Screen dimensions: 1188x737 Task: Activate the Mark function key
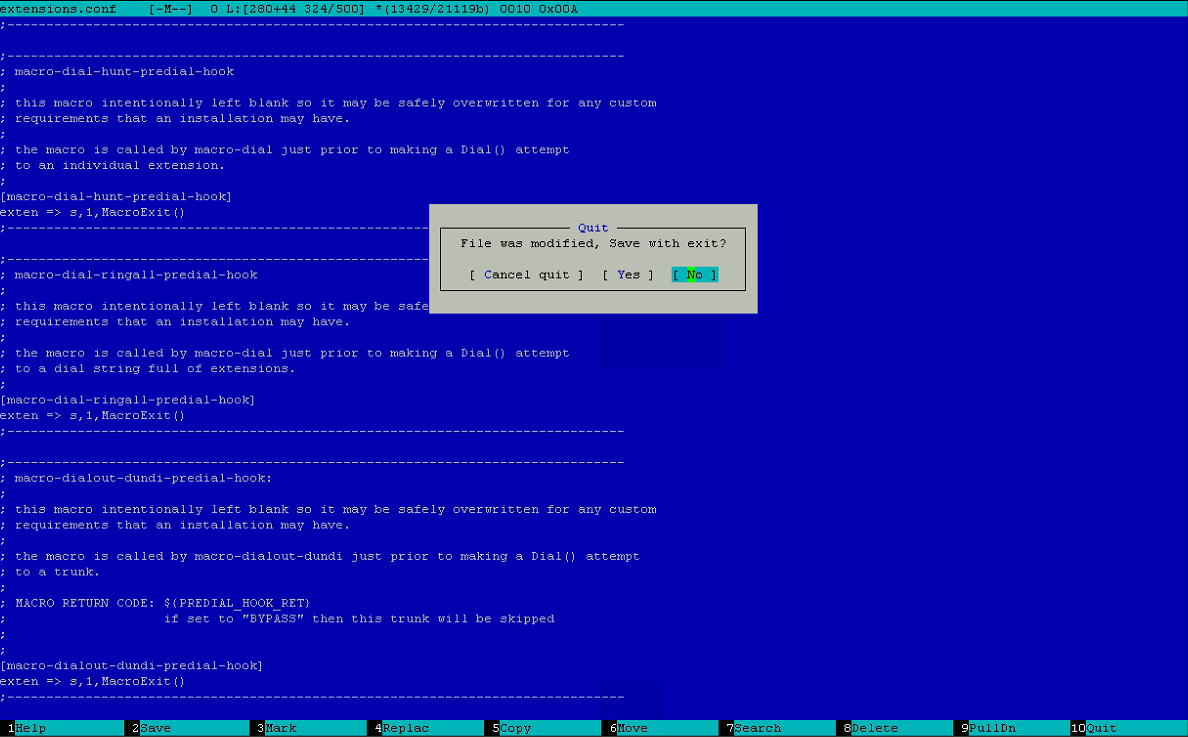tap(280, 728)
